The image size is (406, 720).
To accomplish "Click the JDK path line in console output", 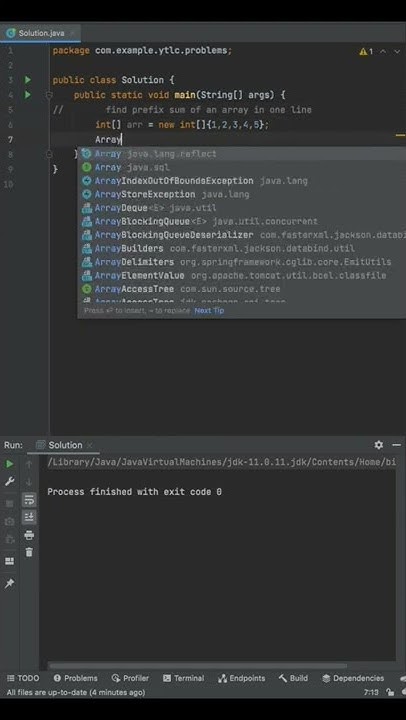I will tap(221, 462).
